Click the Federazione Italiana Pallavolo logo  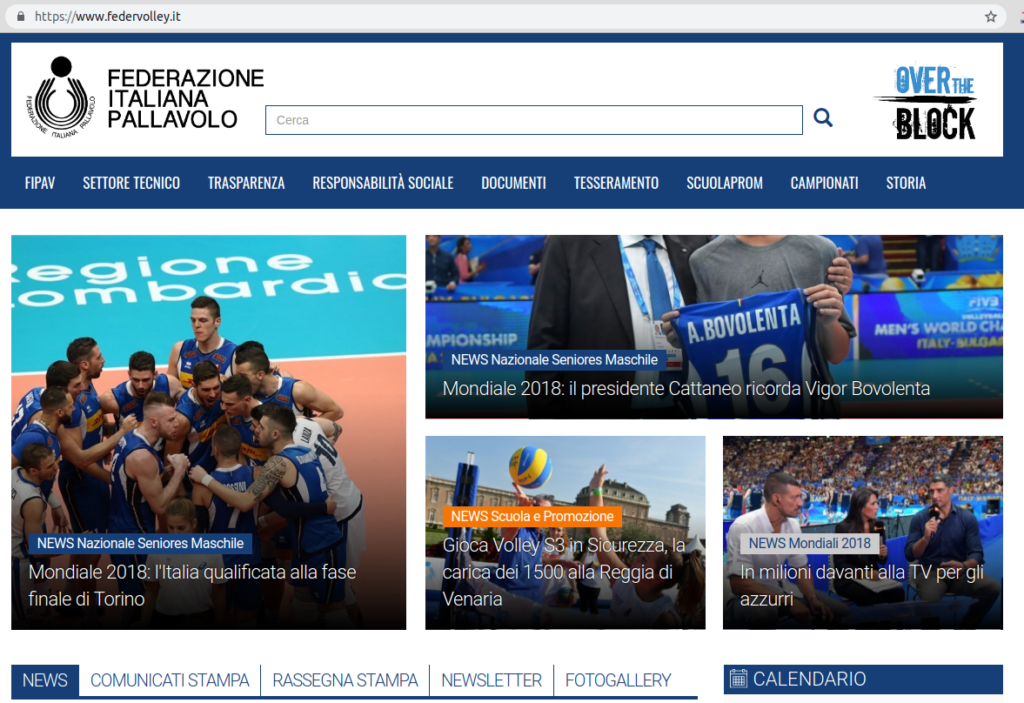click(145, 99)
